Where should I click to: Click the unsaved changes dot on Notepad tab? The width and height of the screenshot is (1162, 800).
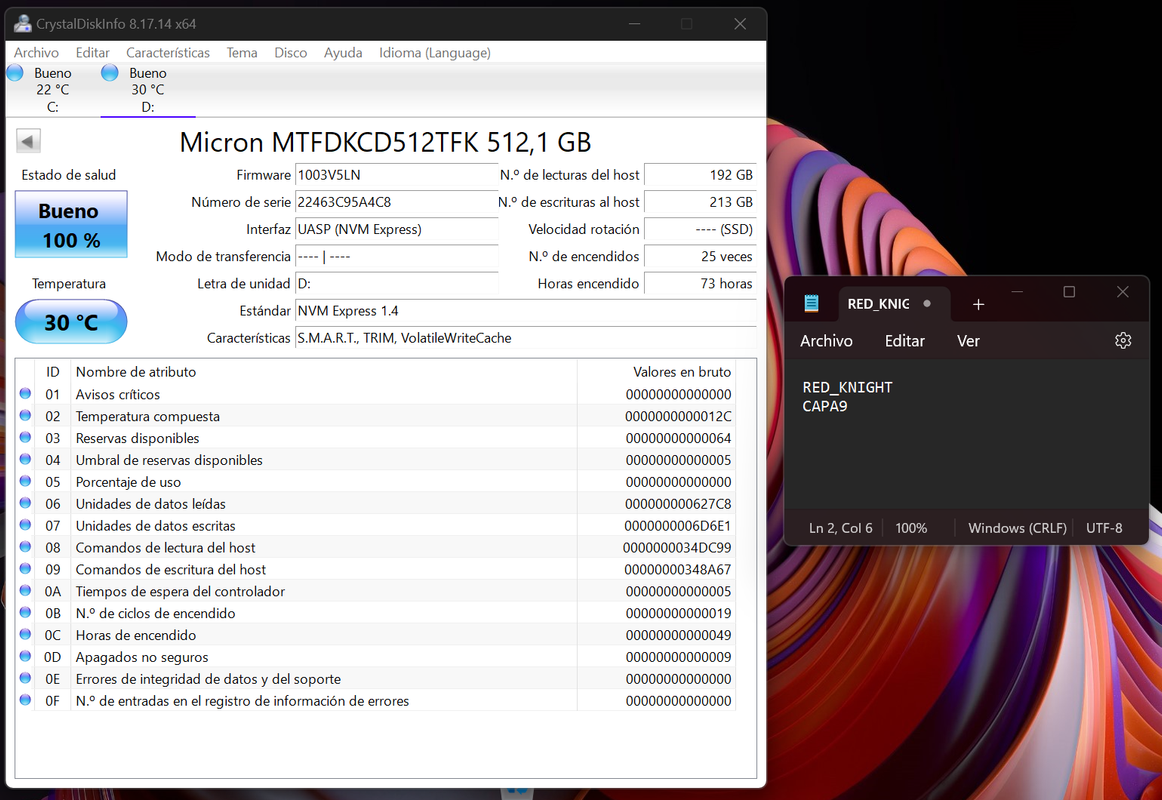(x=926, y=304)
